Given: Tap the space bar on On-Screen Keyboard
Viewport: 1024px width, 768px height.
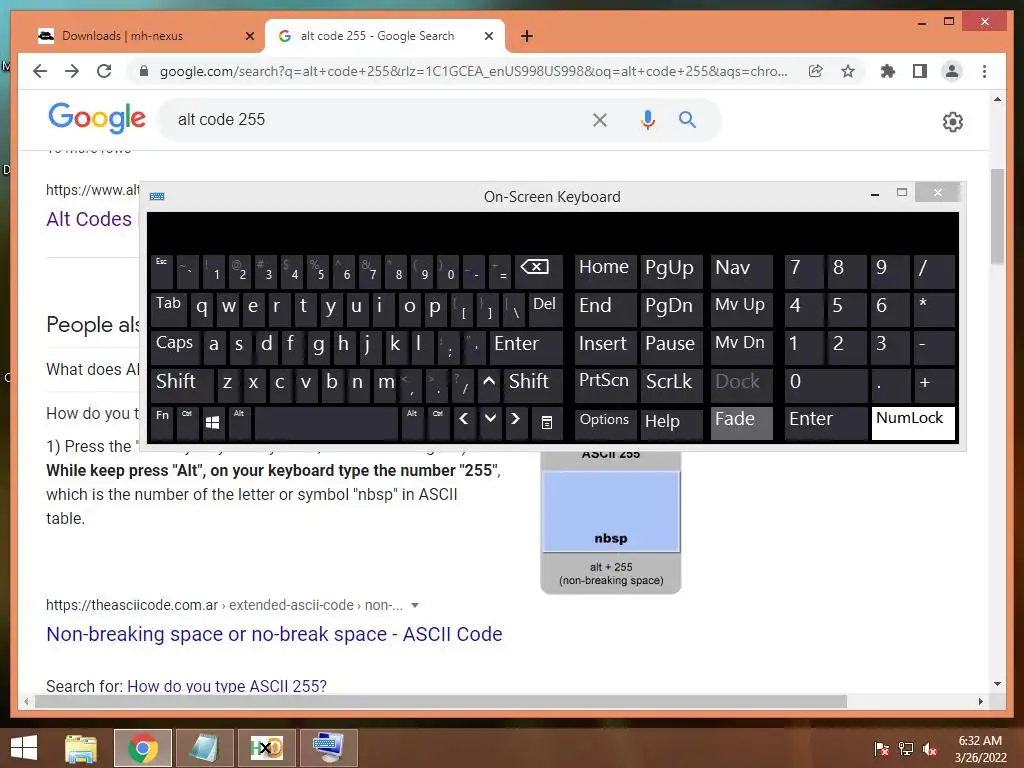Looking at the screenshot, I should pyautogui.click(x=326, y=423).
